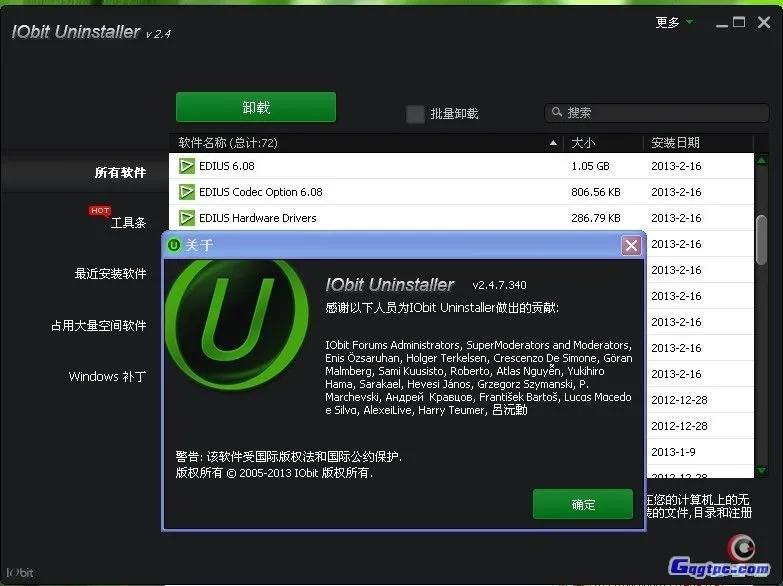Click the green U icon in 关于 title bar
This screenshot has width=783, height=586.
(x=174, y=245)
